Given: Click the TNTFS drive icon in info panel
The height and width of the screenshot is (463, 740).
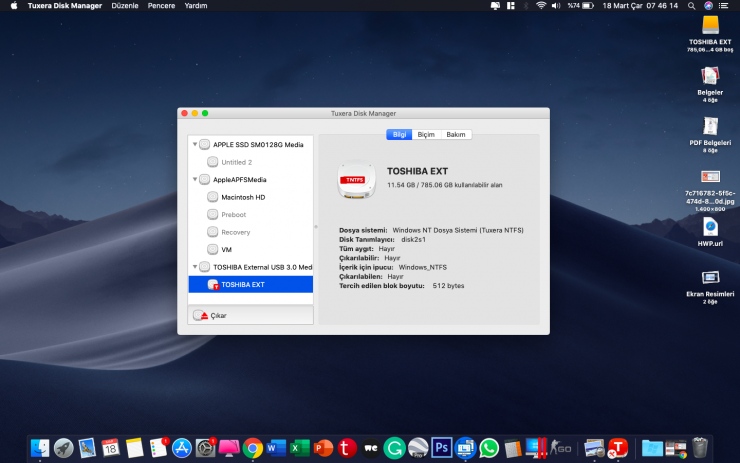Looking at the screenshot, I should click(356, 180).
